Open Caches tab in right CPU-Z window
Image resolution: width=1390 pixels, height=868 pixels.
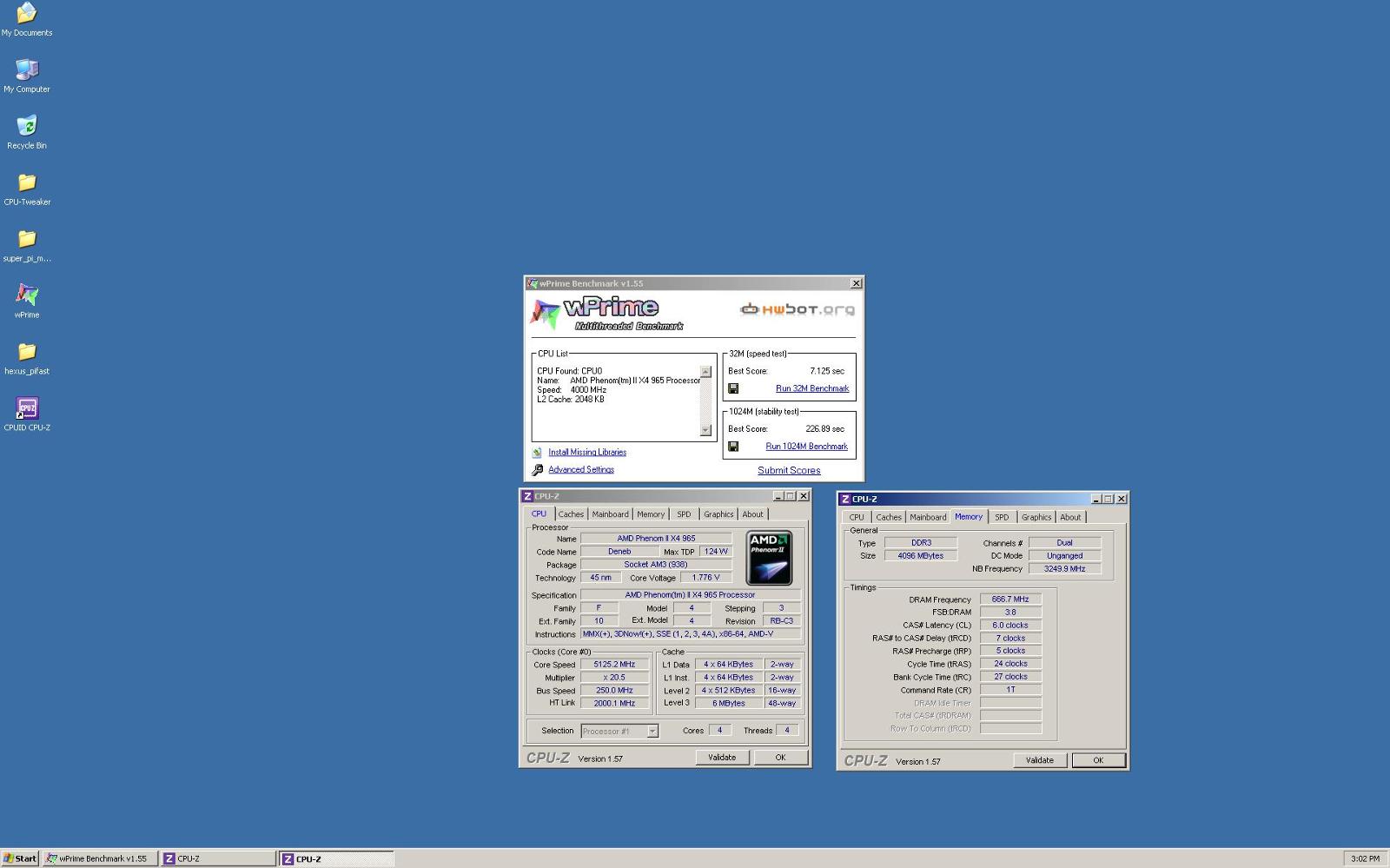click(x=889, y=517)
